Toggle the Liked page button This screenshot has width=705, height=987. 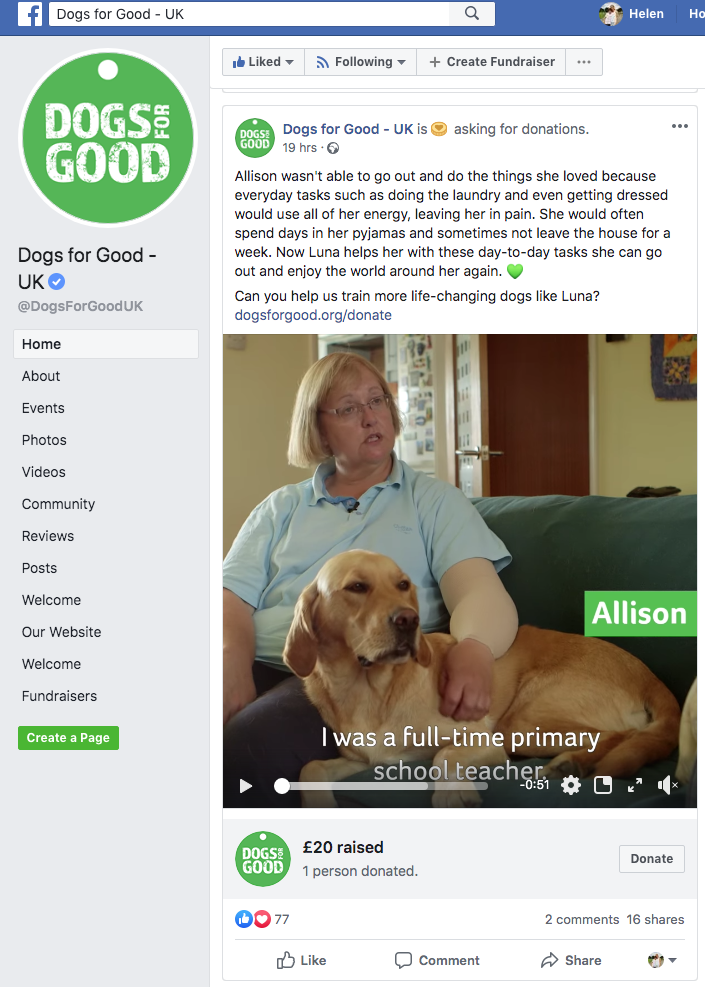[x=263, y=62]
